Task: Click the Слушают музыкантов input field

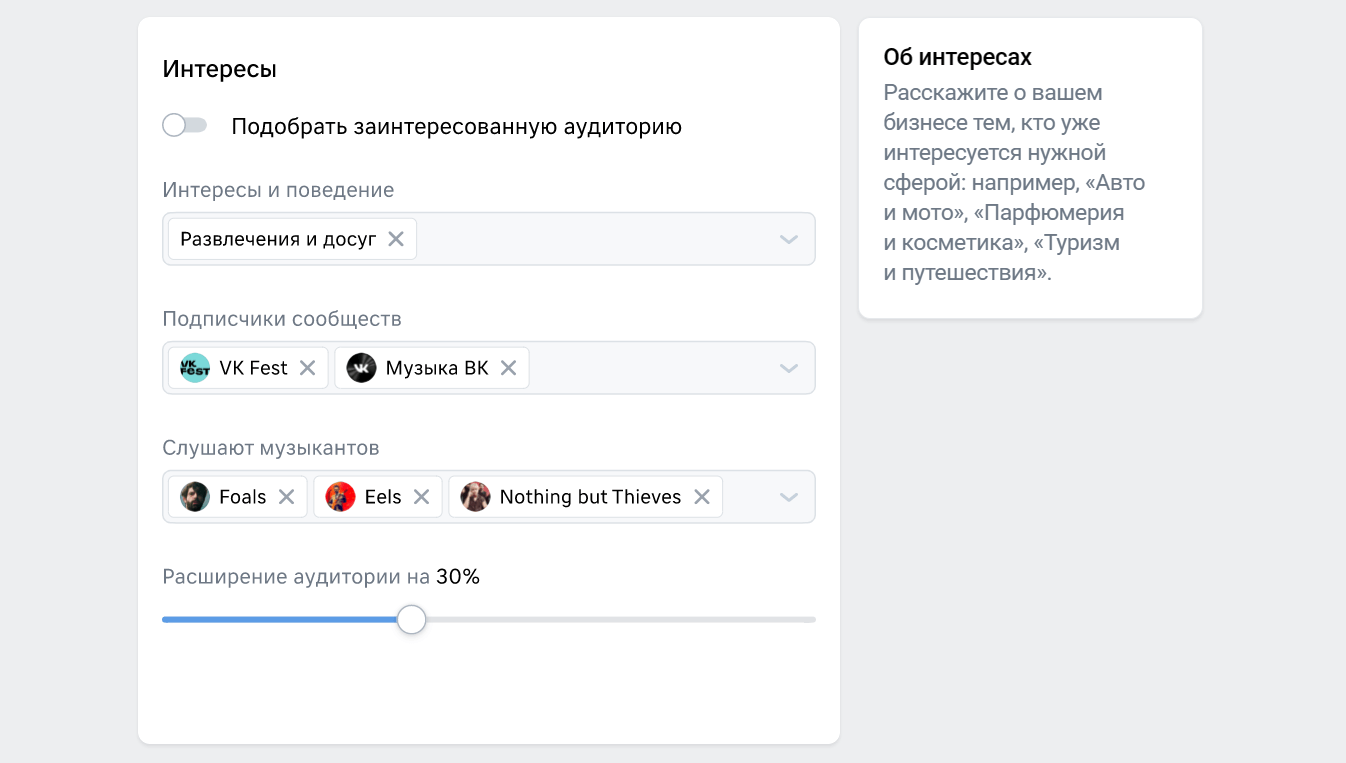Action: 489,497
